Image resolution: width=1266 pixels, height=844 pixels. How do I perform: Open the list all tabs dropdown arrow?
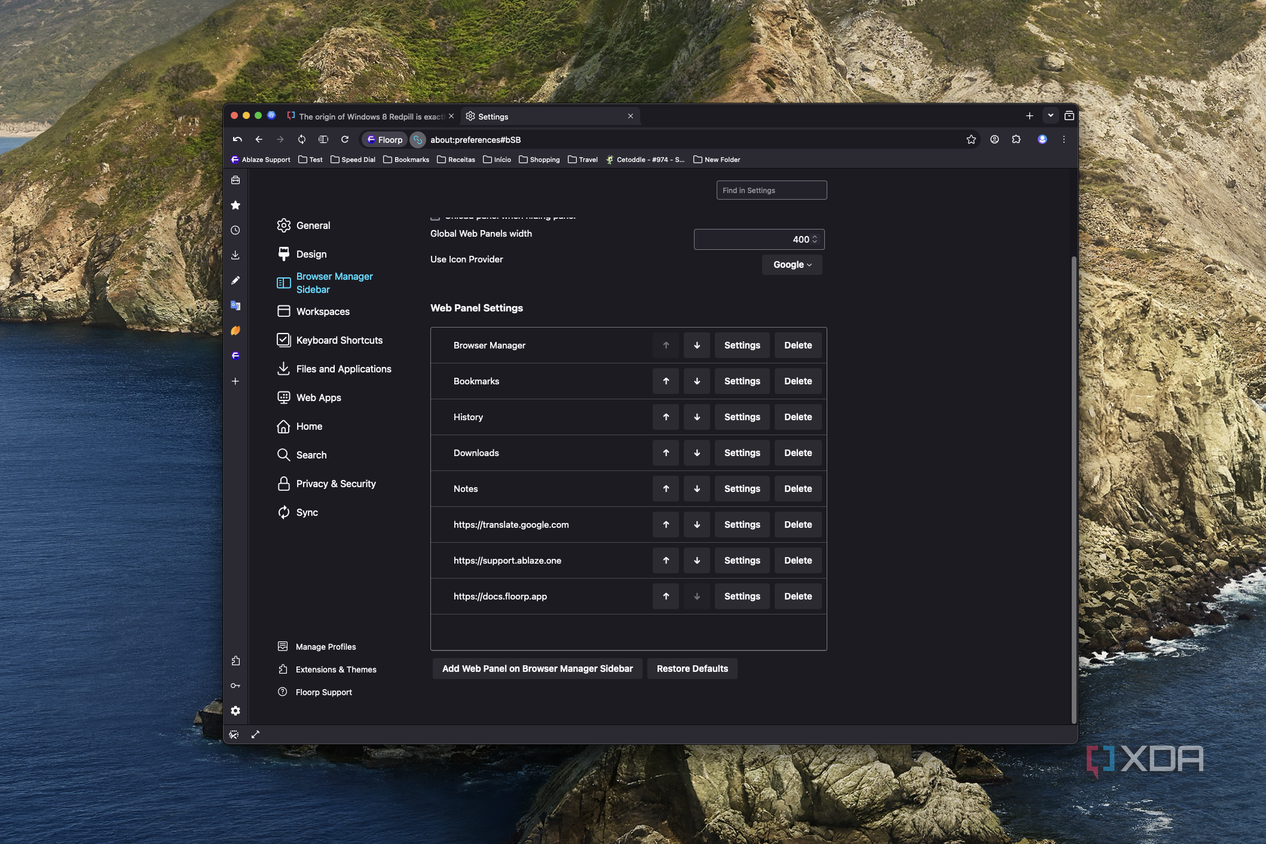(1050, 116)
